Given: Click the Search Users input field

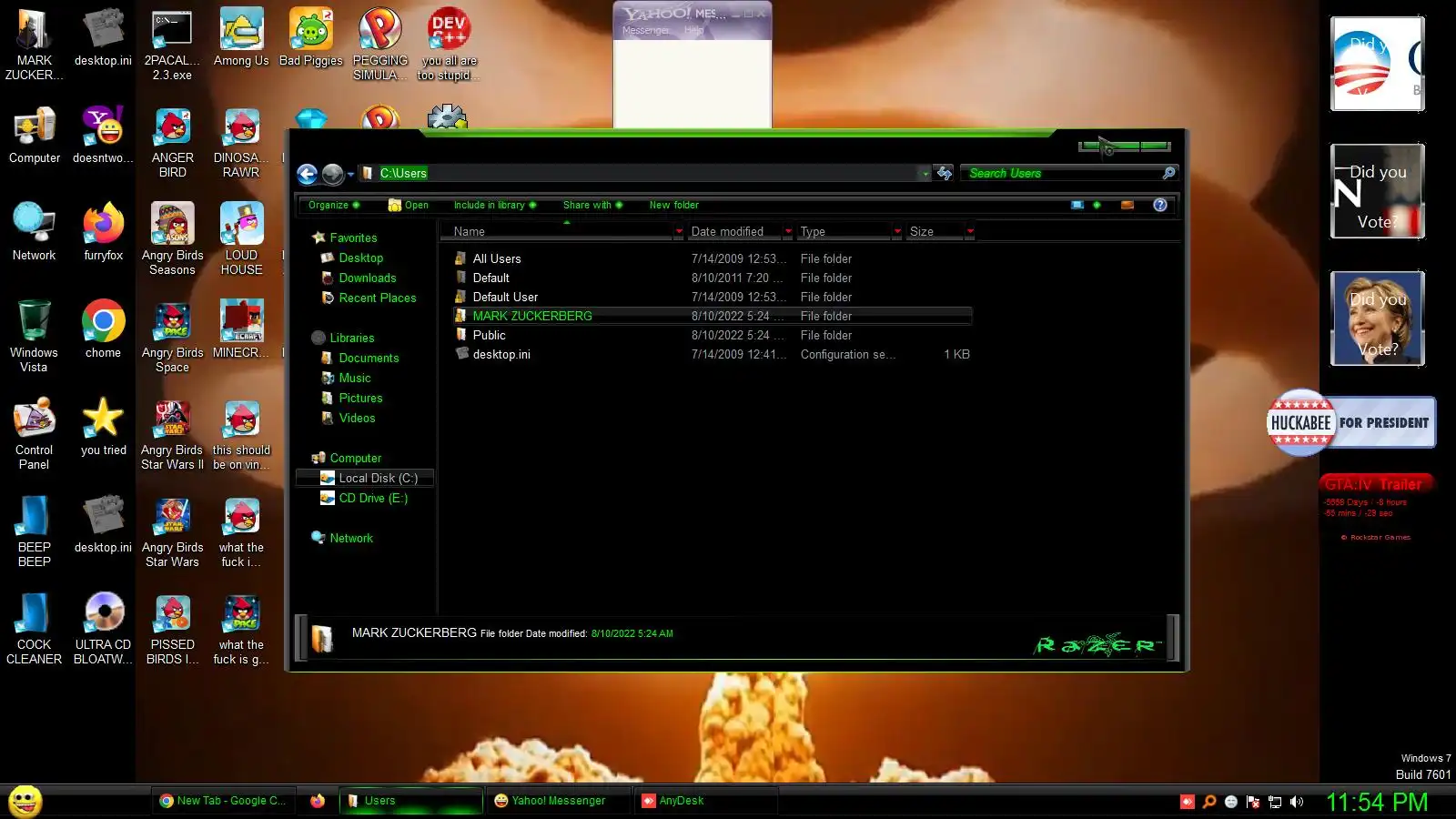Looking at the screenshot, I should coord(1063,173).
